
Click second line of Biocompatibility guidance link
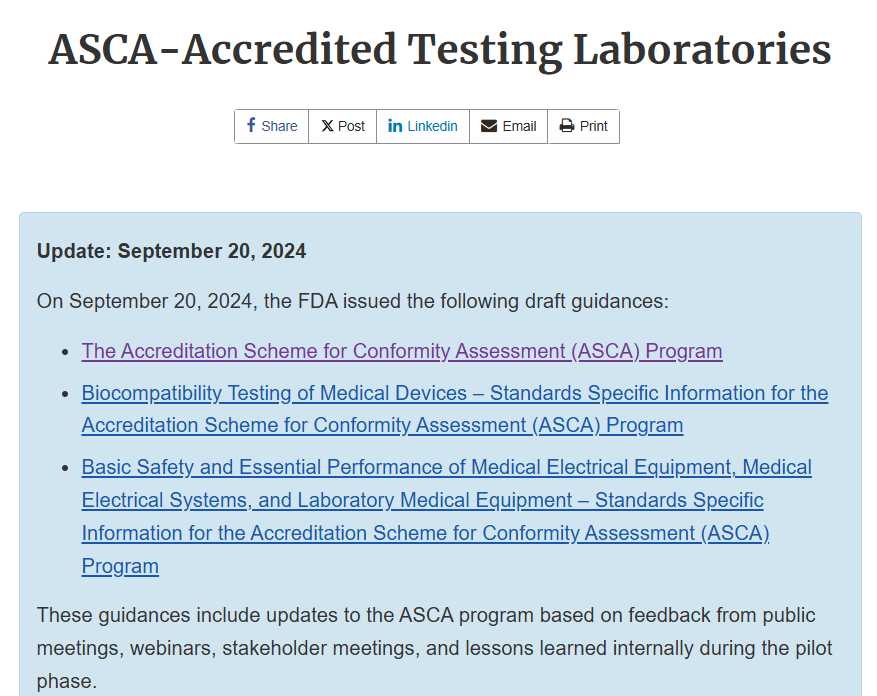click(382, 425)
